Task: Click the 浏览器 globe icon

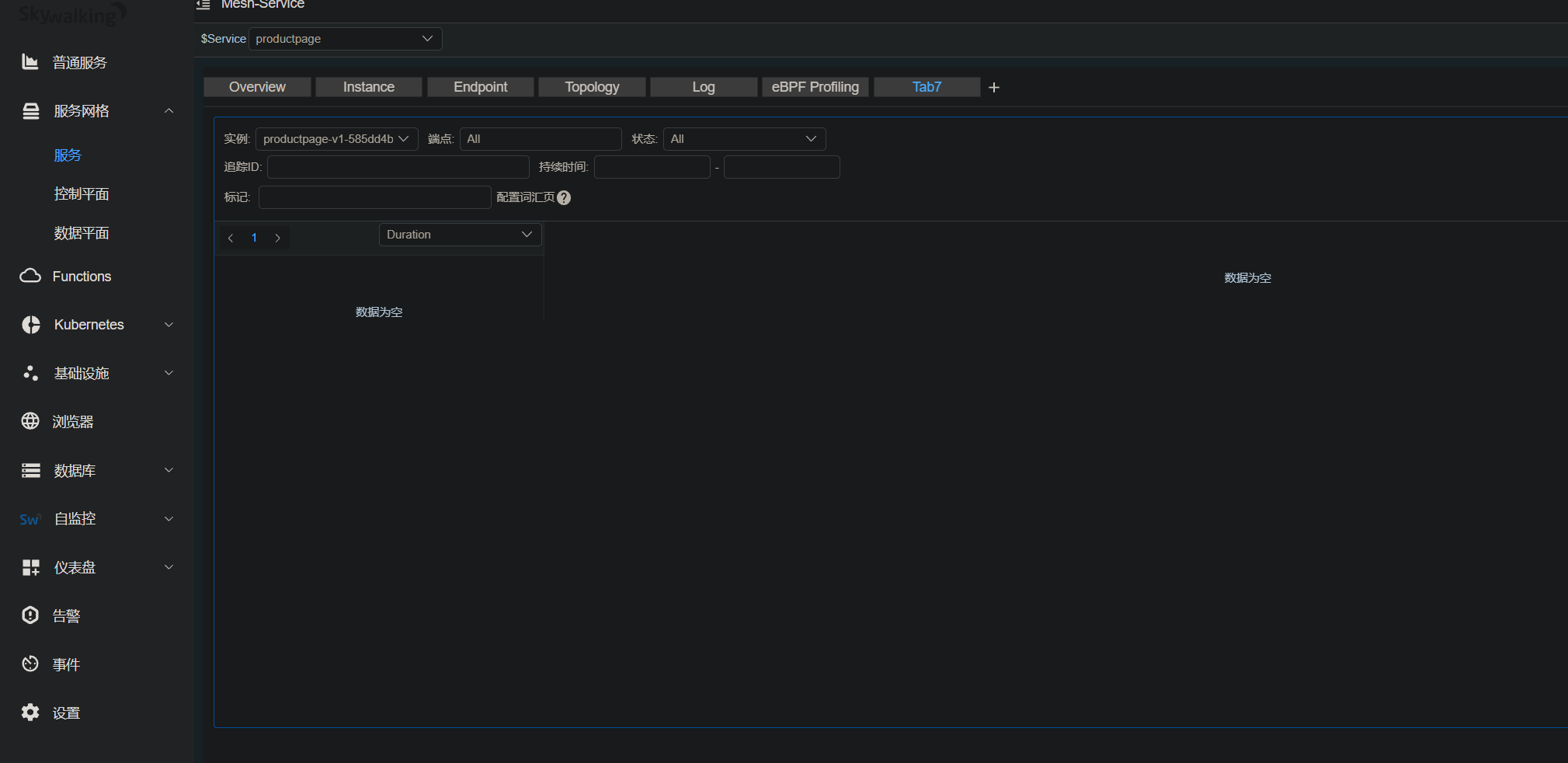Action: pyautogui.click(x=30, y=421)
